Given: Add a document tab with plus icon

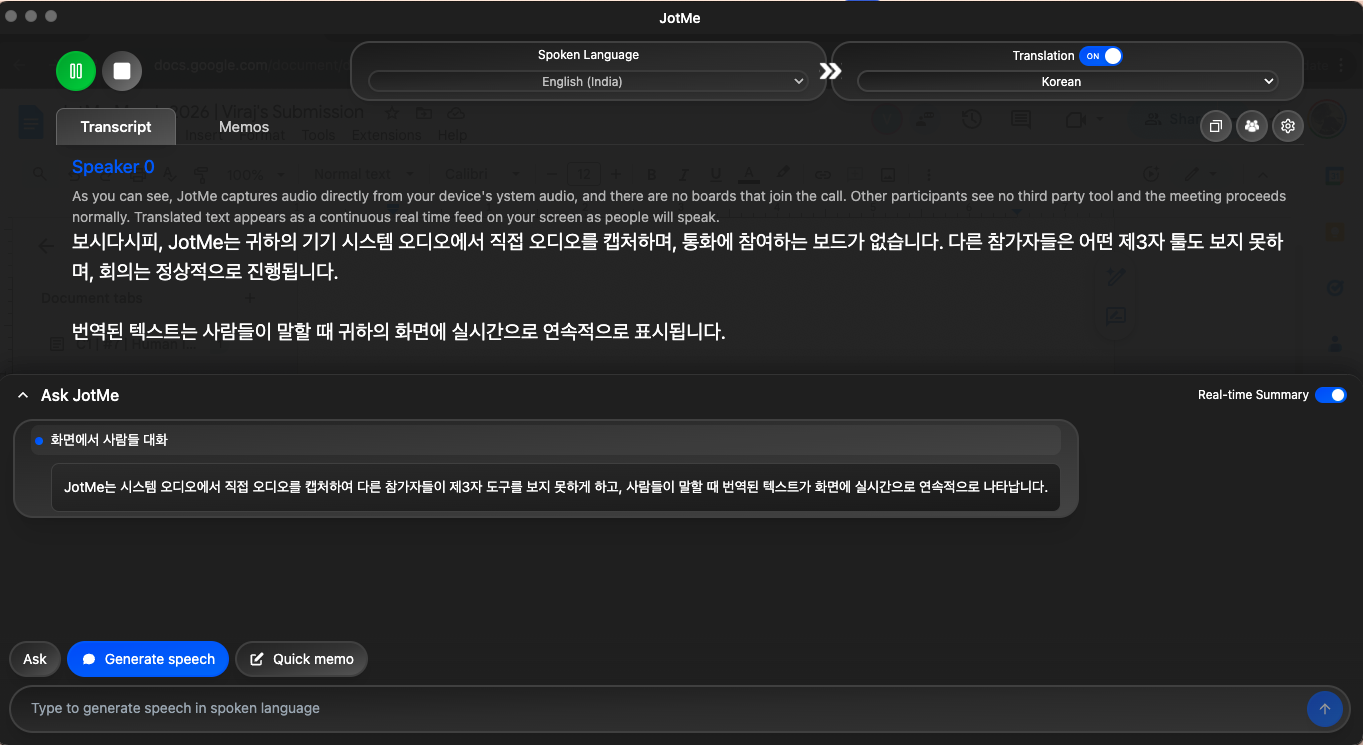Looking at the screenshot, I should 250,298.
